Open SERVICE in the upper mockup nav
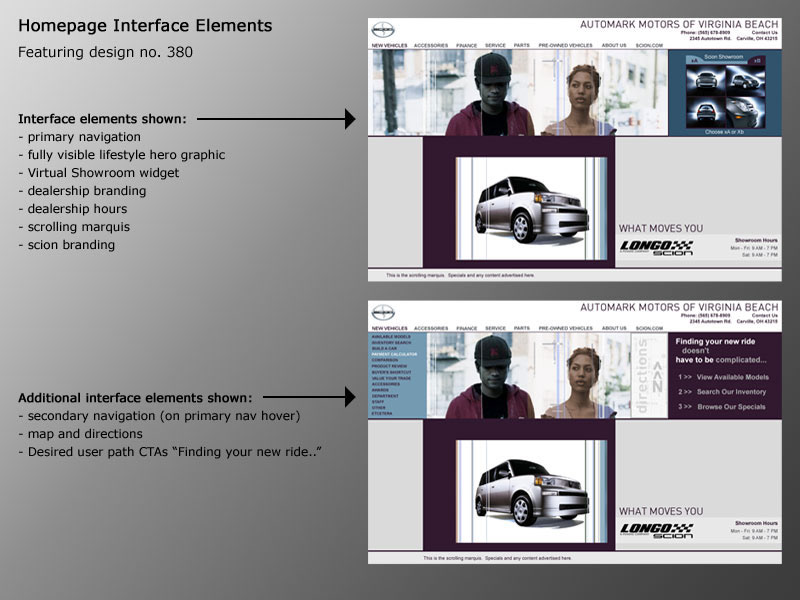The height and width of the screenshot is (600, 800). click(x=495, y=45)
